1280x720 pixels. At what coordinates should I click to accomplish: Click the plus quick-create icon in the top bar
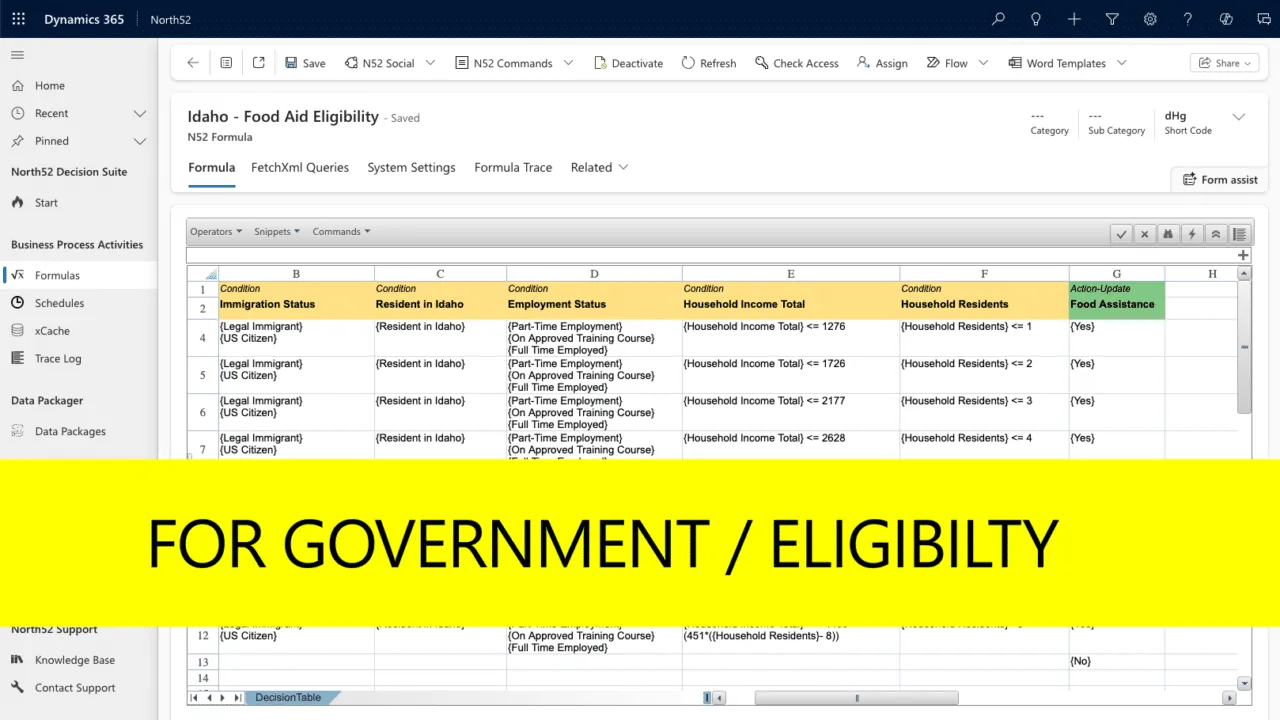click(1074, 19)
